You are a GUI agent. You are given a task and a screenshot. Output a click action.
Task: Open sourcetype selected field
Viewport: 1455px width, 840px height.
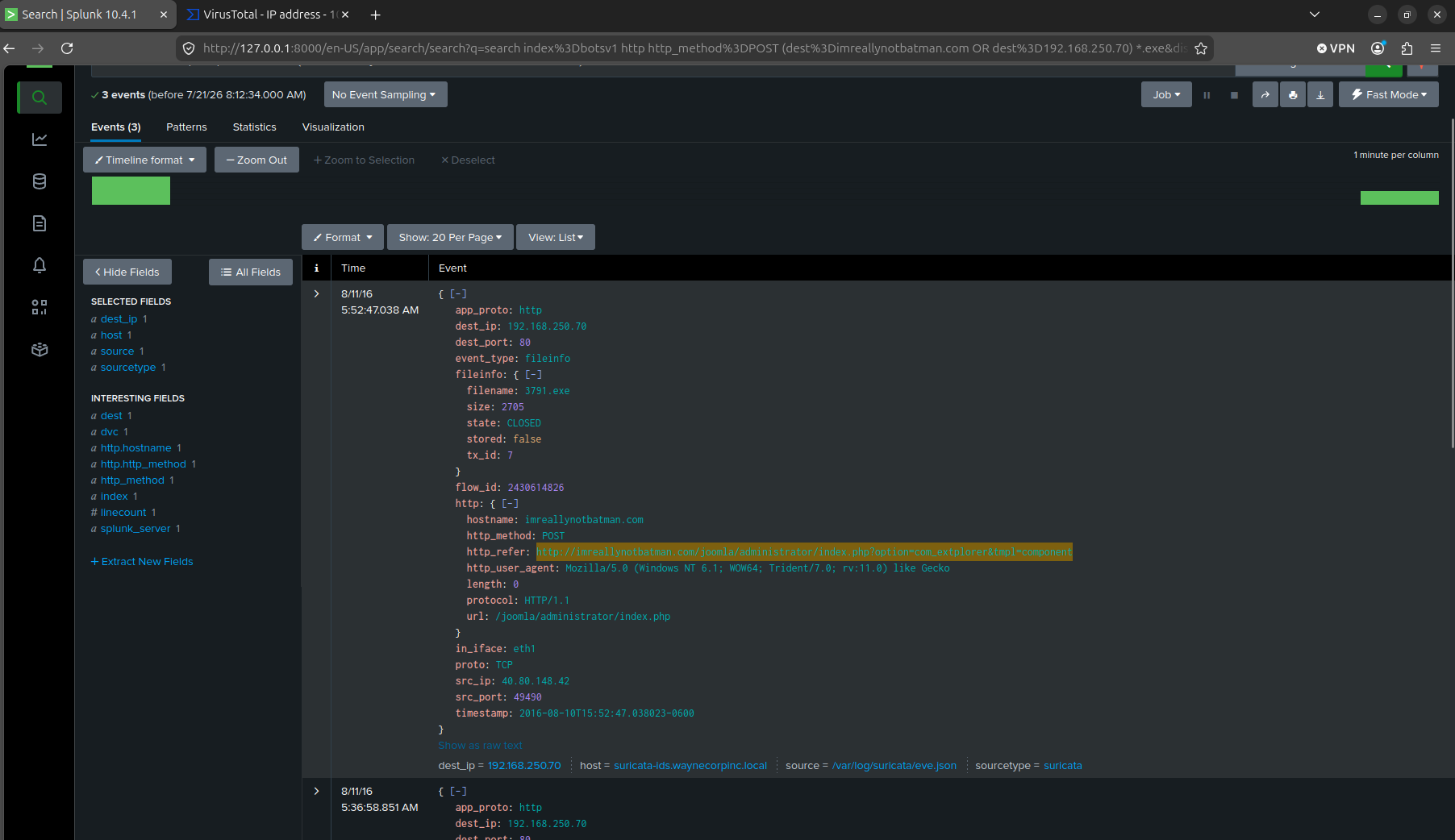pos(128,368)
